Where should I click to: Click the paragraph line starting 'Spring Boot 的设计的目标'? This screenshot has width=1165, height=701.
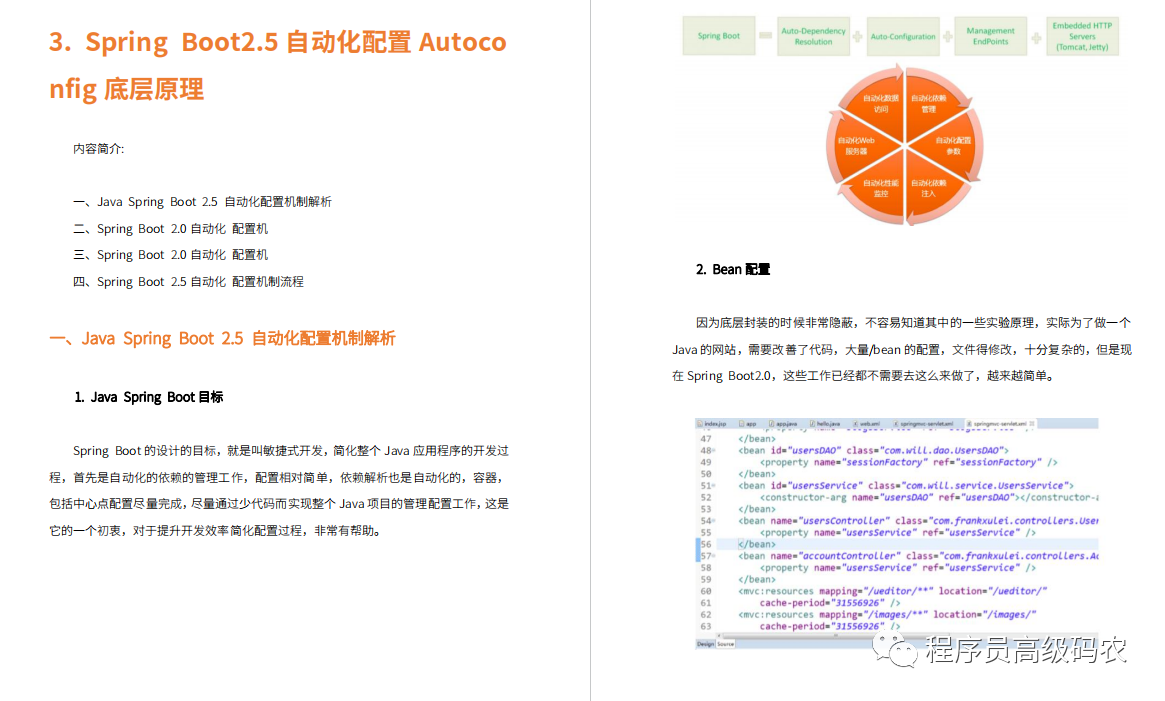tap(291, 450)
